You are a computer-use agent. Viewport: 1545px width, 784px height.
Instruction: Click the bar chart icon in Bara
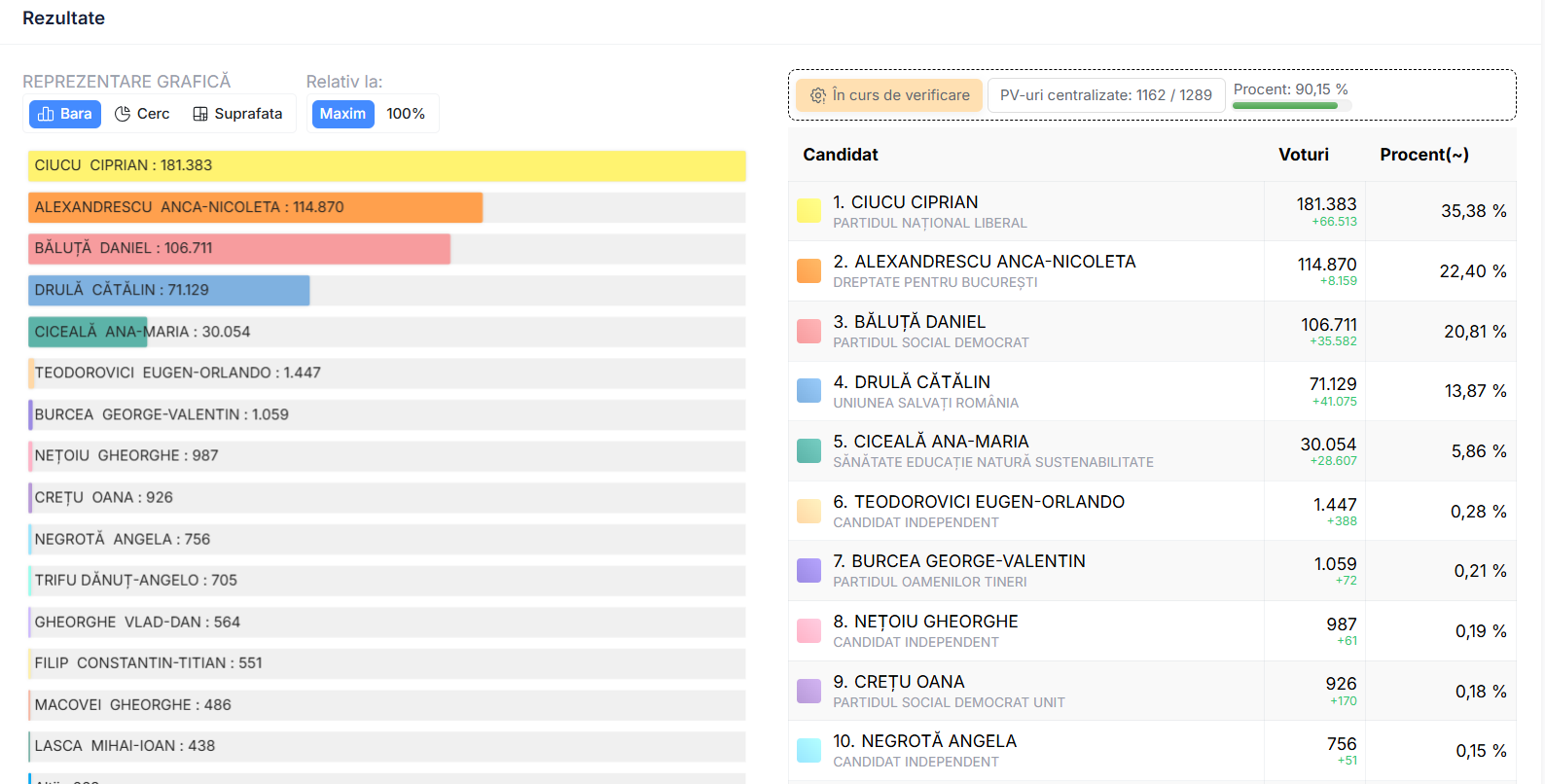[46, 114]
